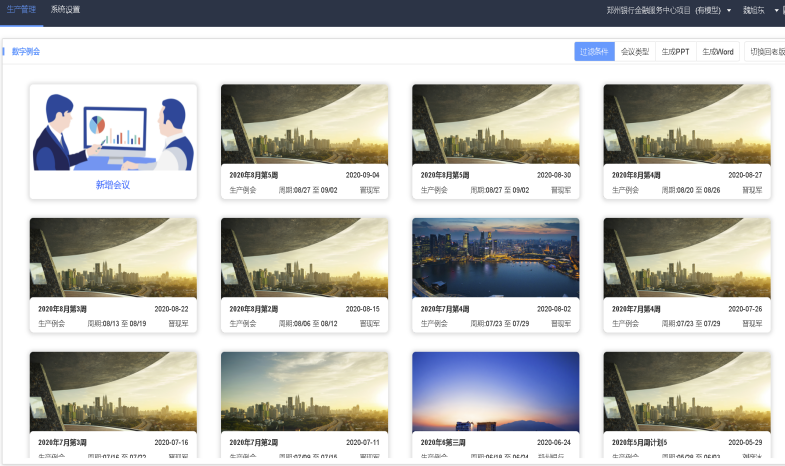This screenshot has height=466, width=785.
Task: Click the 生成PPT button
Action: pos(675,52)
